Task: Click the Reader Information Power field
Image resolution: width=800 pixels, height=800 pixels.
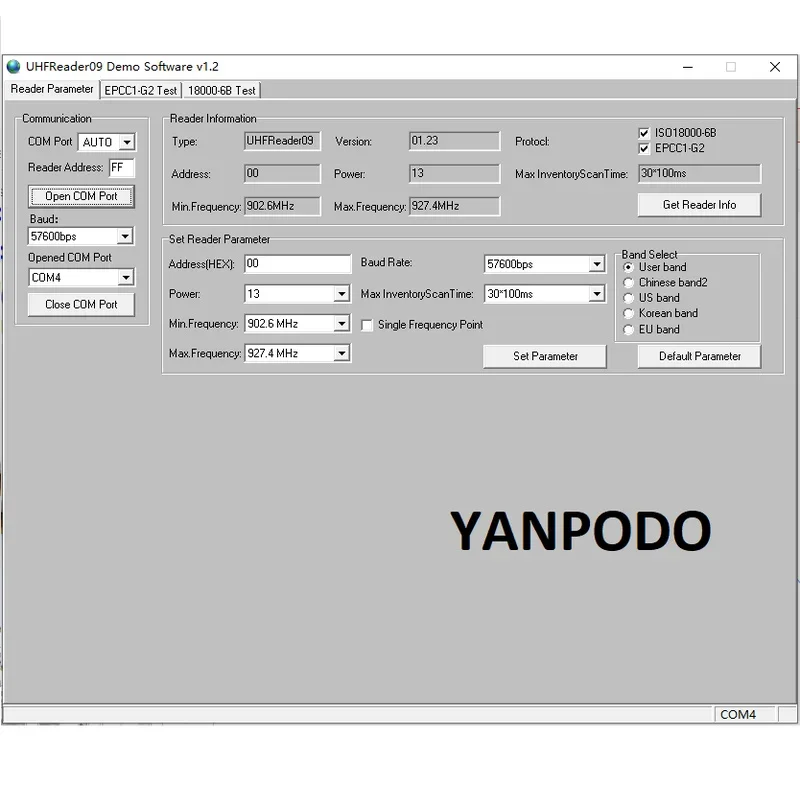Action: tap(454, 173)
